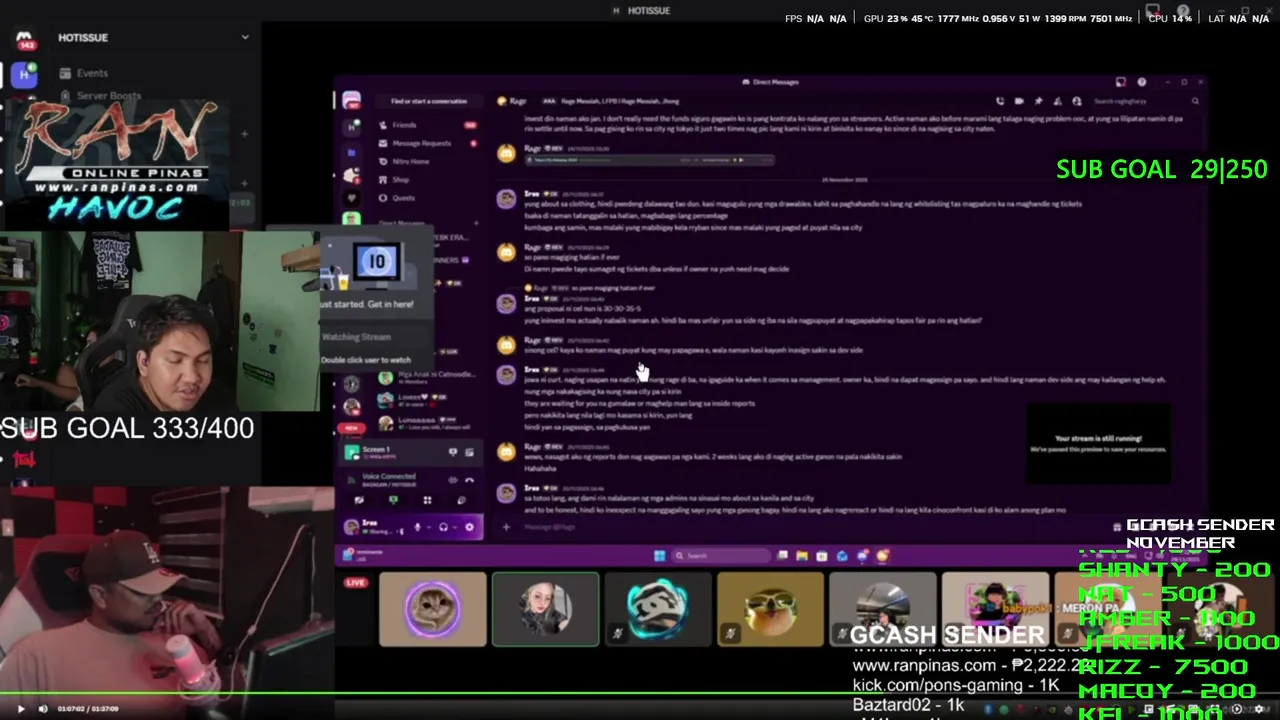This screenshot has height=720, width=1280.
Task: Open Friends in Discord sidebar
Action: click(x=427, y=125)
